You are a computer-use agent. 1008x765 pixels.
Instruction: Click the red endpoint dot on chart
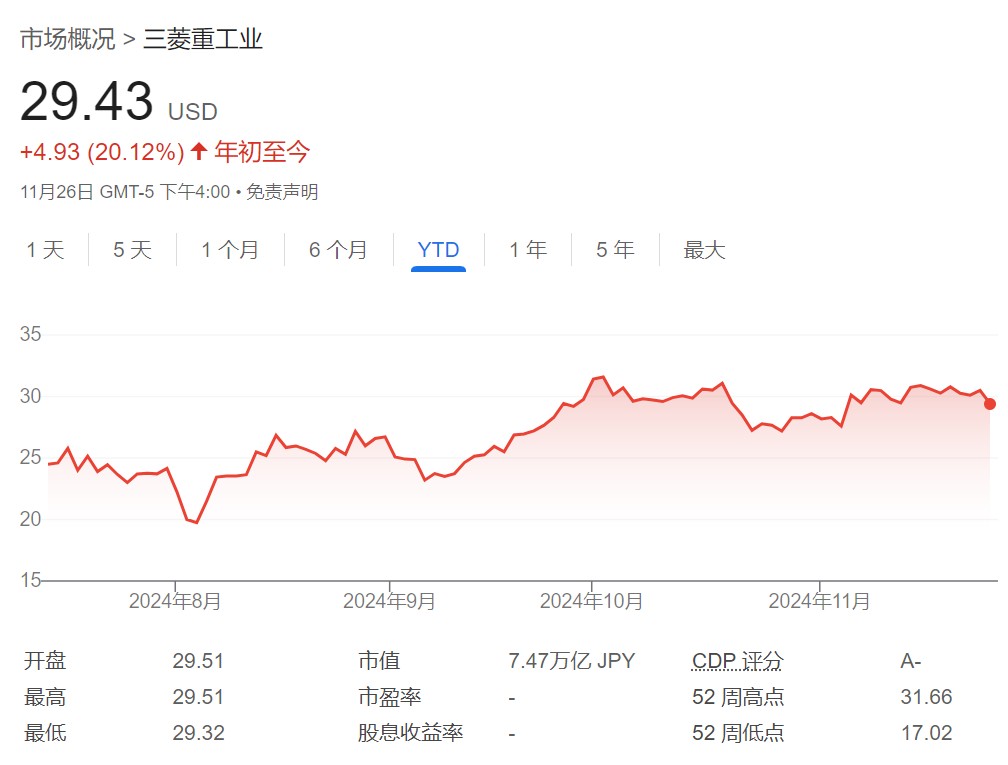[x=990, y=404]
